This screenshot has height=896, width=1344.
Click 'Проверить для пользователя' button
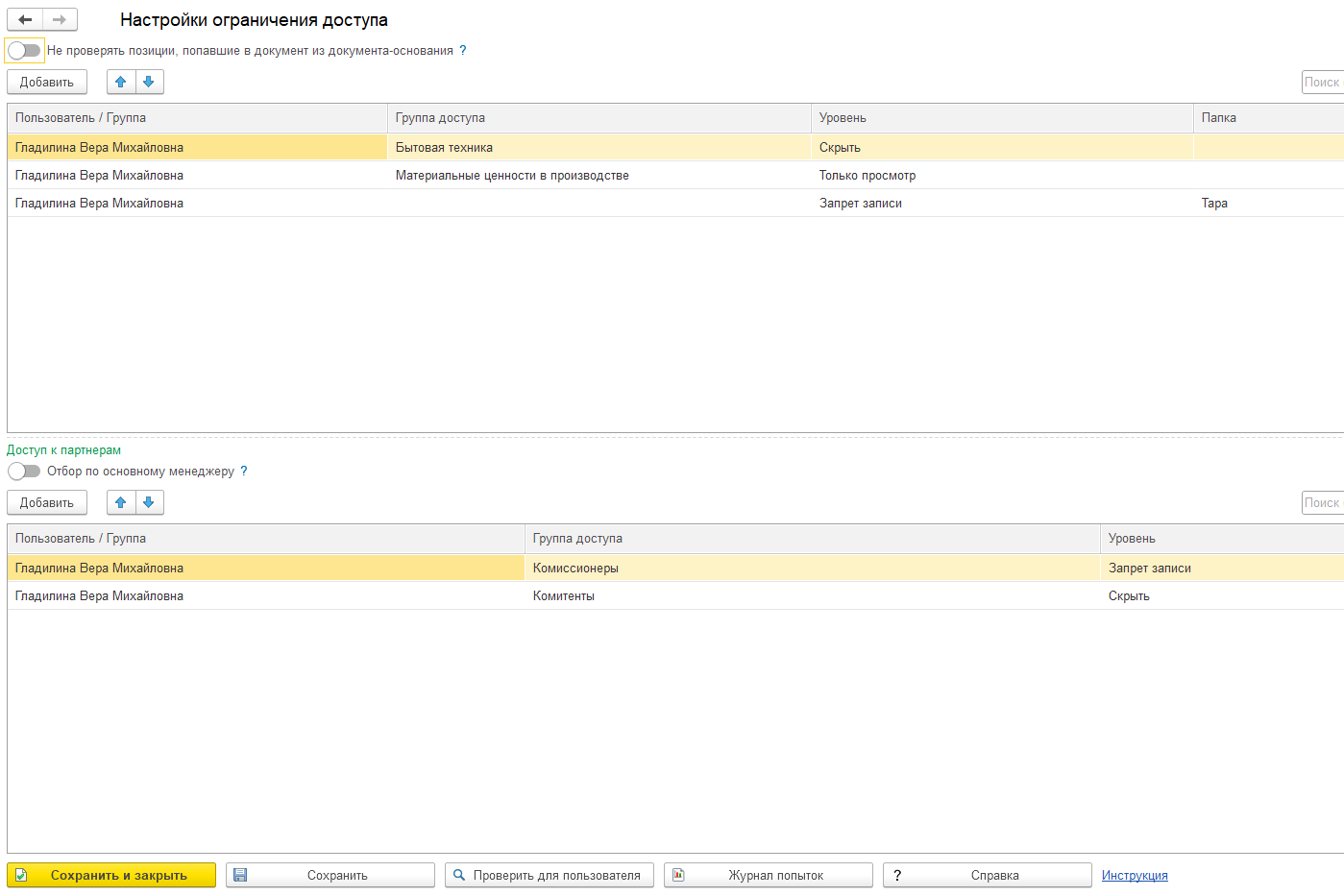(550, 875)
